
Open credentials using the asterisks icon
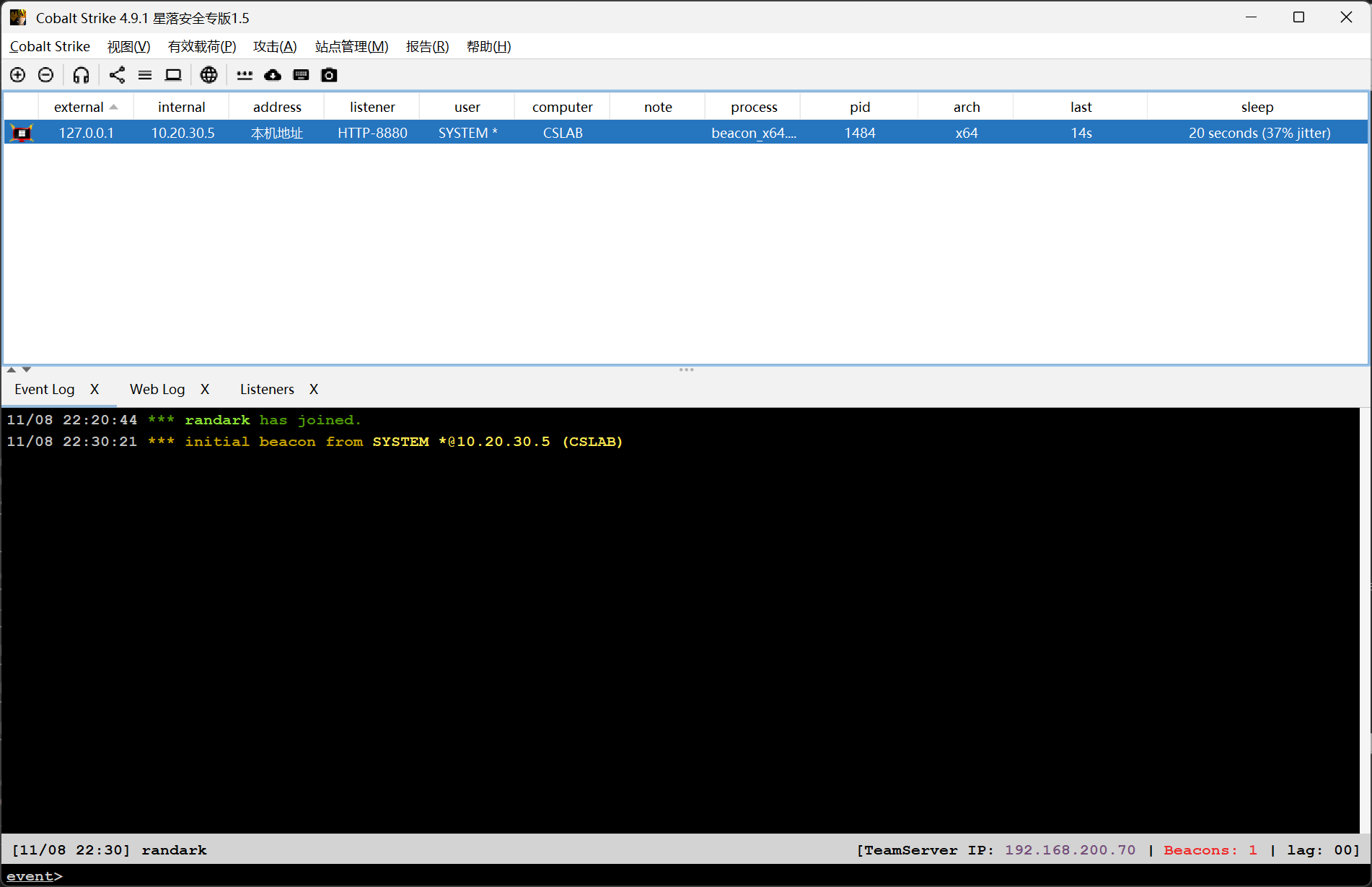(245, 75)
